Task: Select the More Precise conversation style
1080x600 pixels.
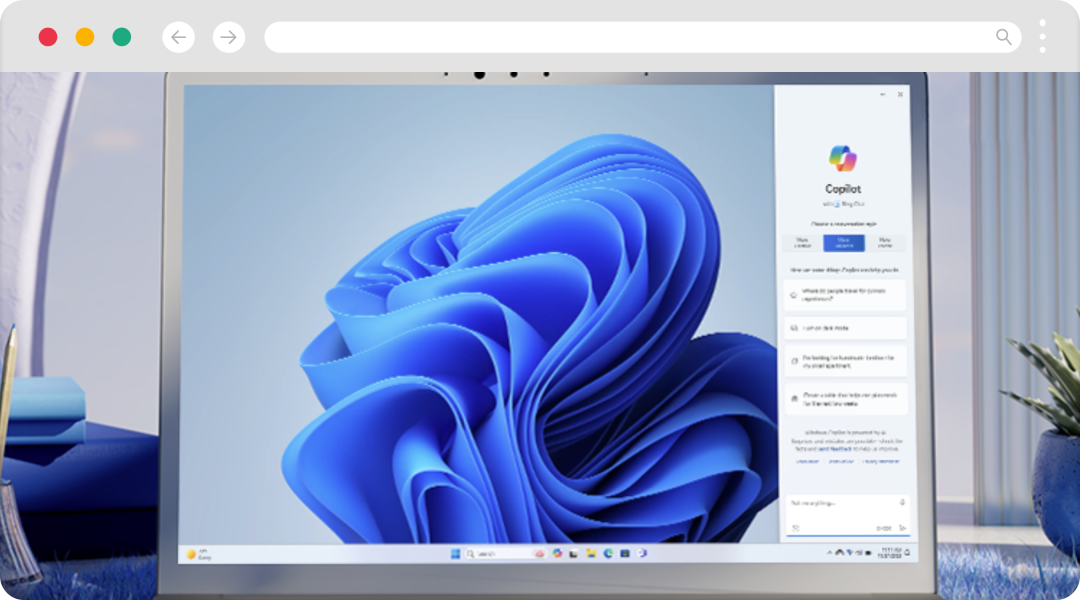Action: [885, 243]
